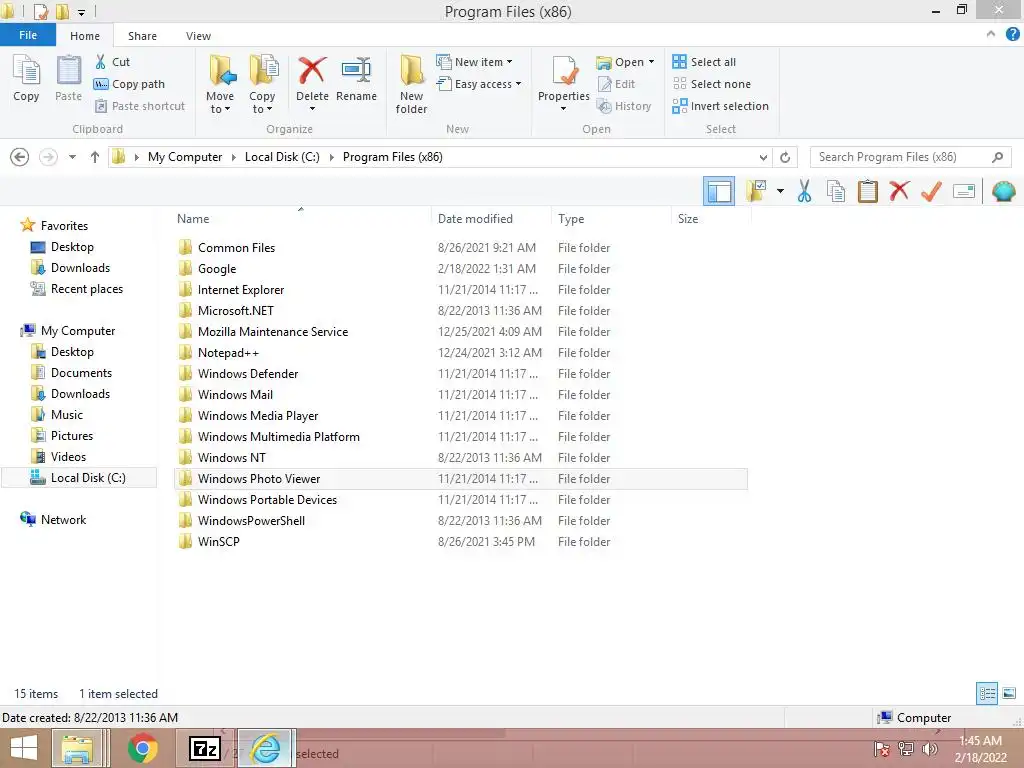
Task: Create a New folder from the ribbon
Action: click(x=411, y=84)
